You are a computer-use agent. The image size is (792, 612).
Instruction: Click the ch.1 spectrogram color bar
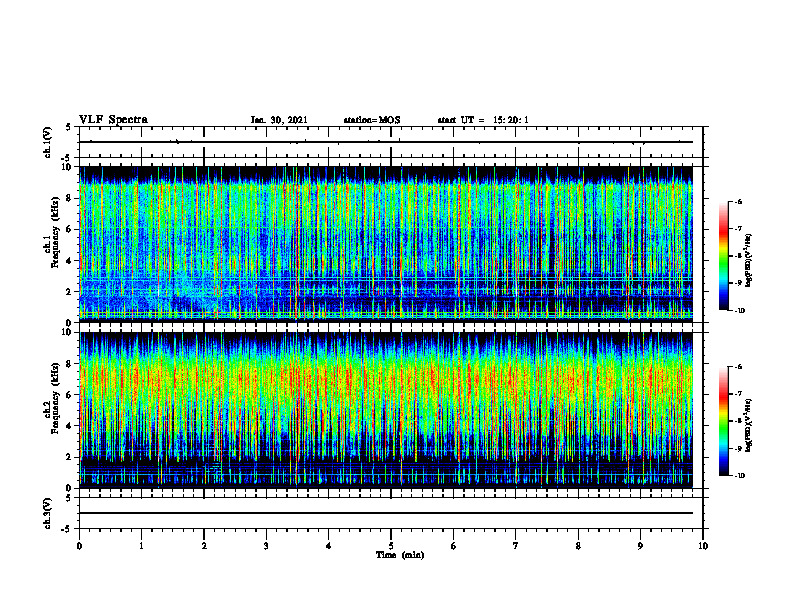pos(723,256)
